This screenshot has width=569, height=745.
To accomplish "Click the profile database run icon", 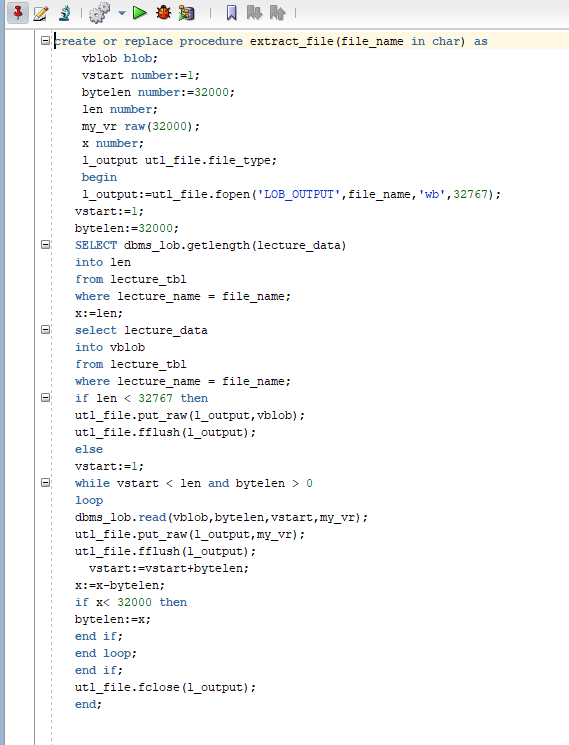I will pos(187,13).
